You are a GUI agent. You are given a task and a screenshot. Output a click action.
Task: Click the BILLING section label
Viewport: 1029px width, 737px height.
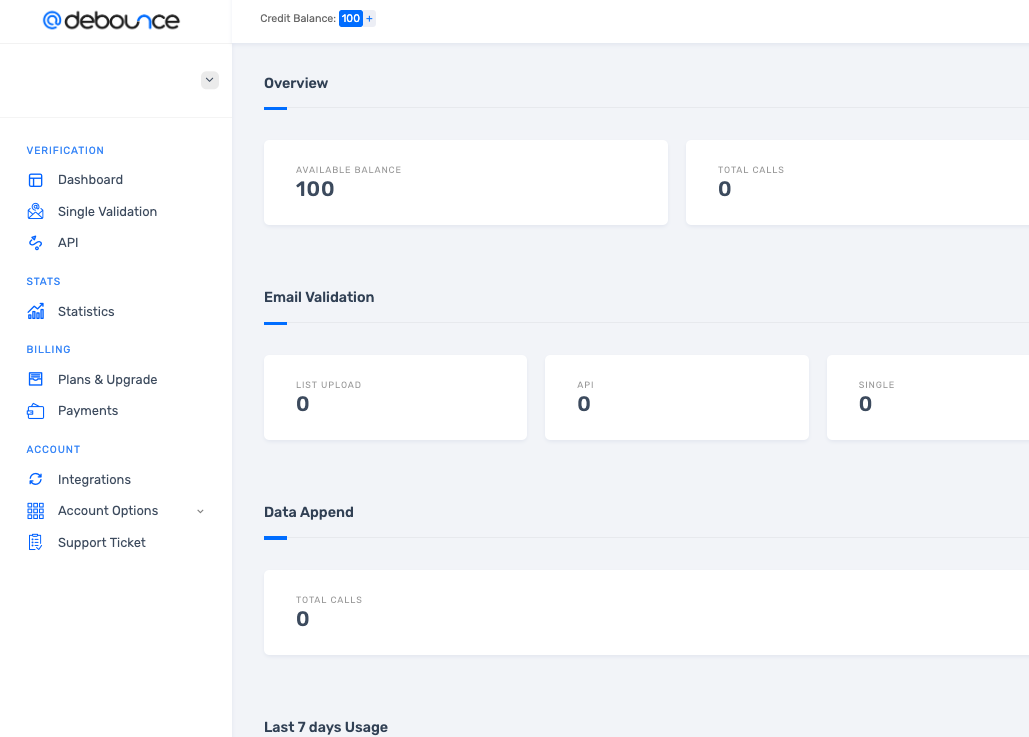[x=49, y=350]
